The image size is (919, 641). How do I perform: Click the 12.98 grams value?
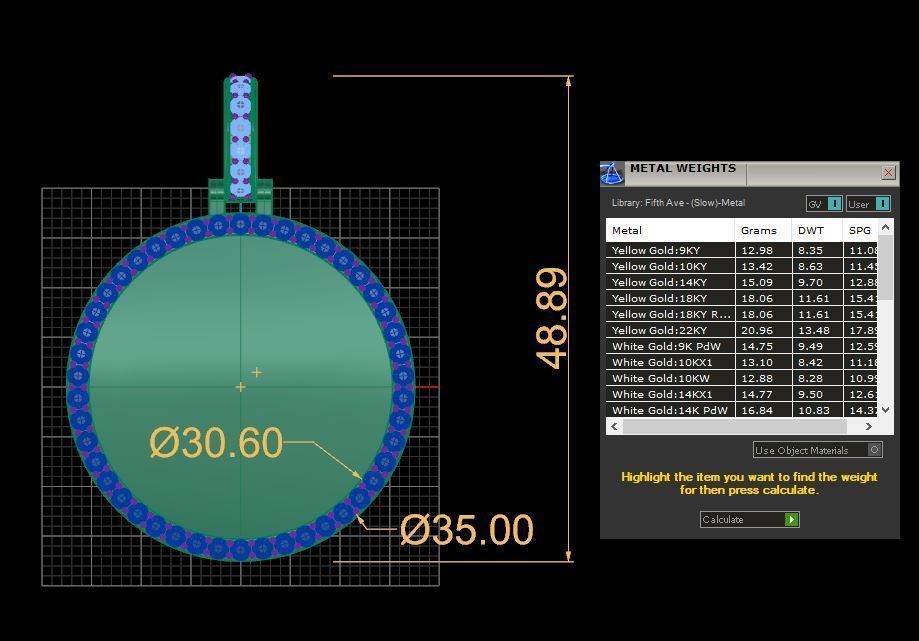pos(757,250)
